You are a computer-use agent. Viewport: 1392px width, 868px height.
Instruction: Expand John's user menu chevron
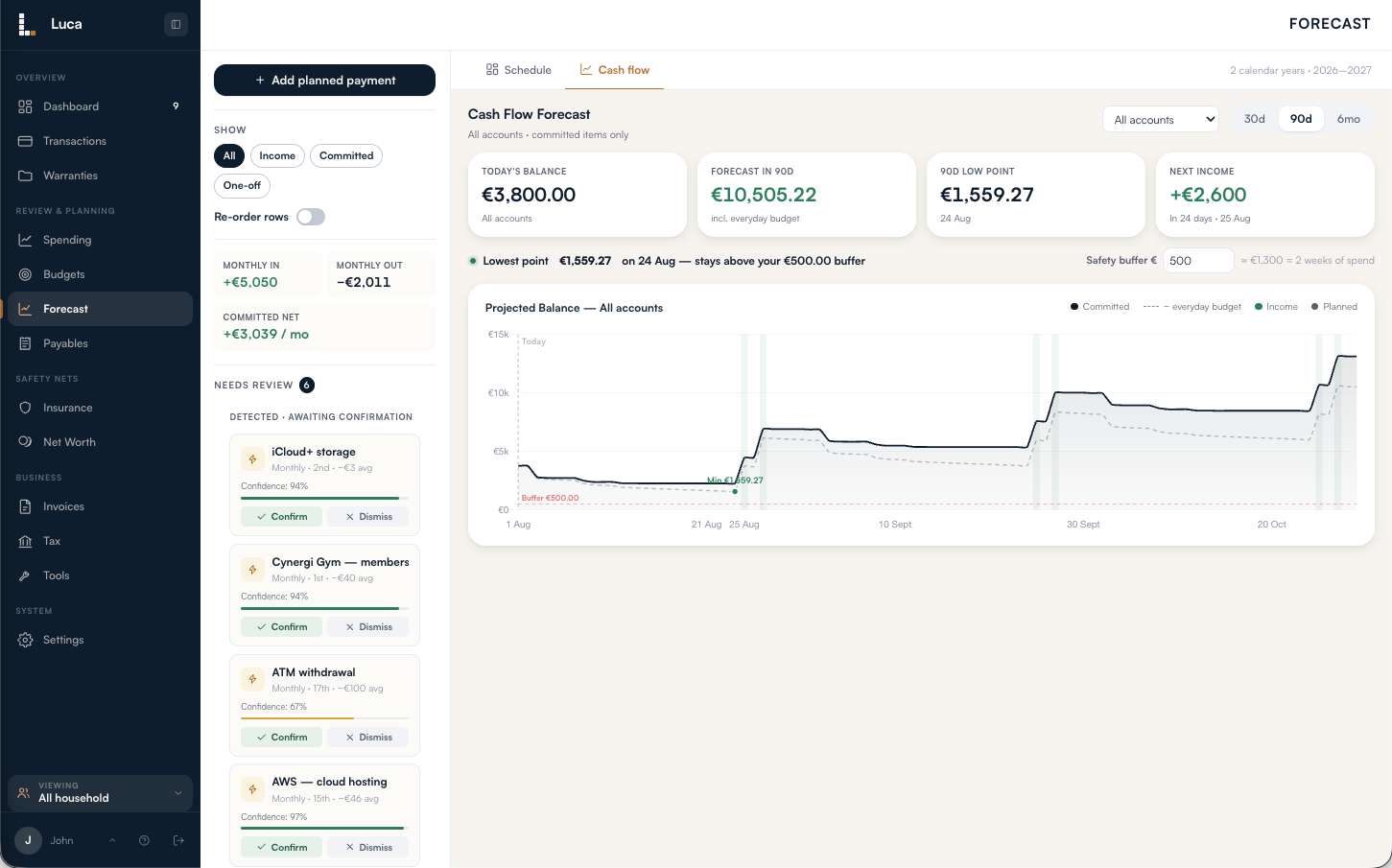tap(112, 840)
